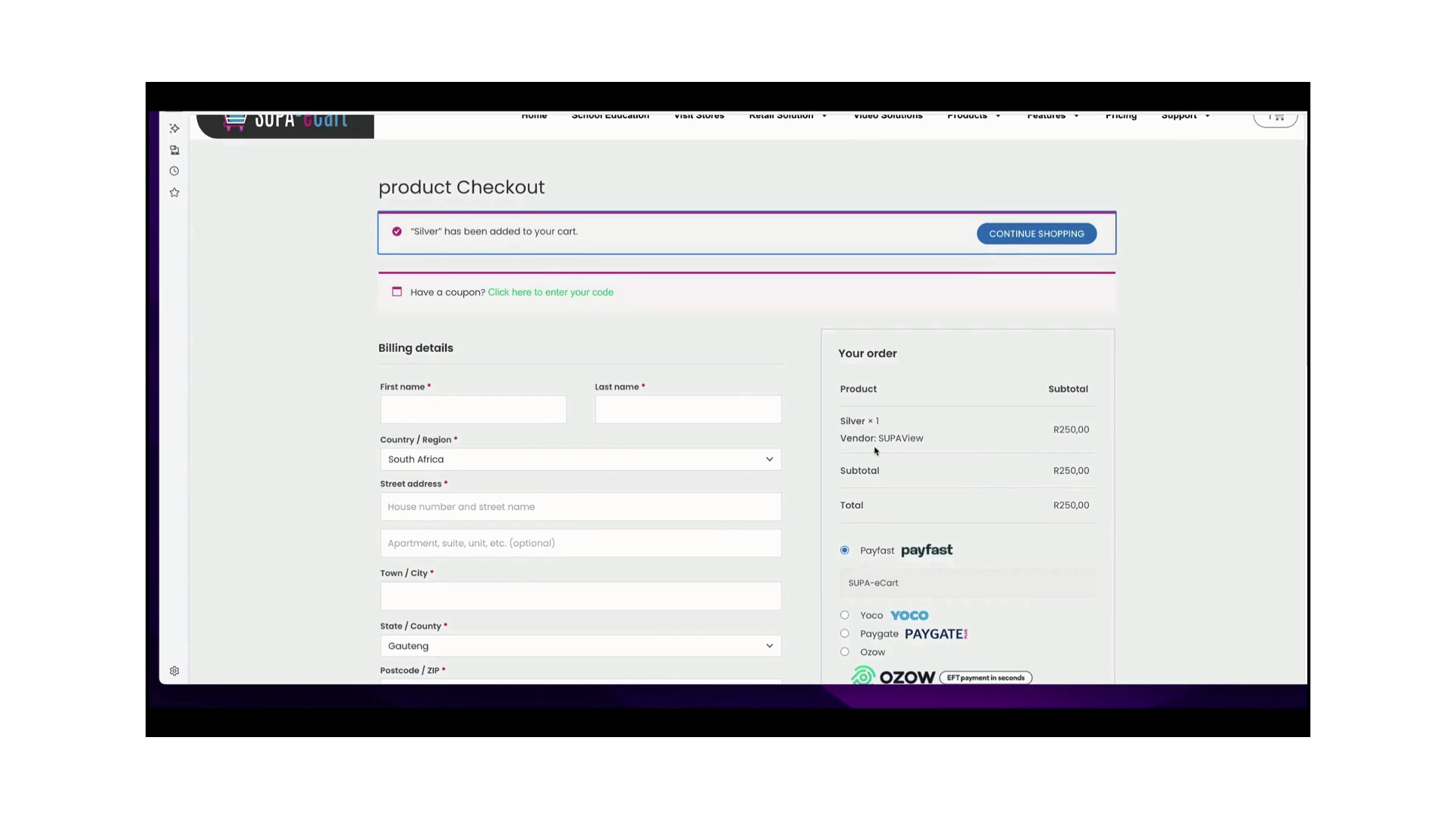
Task: Click the Street address house number field
Action: click(580, 507)
